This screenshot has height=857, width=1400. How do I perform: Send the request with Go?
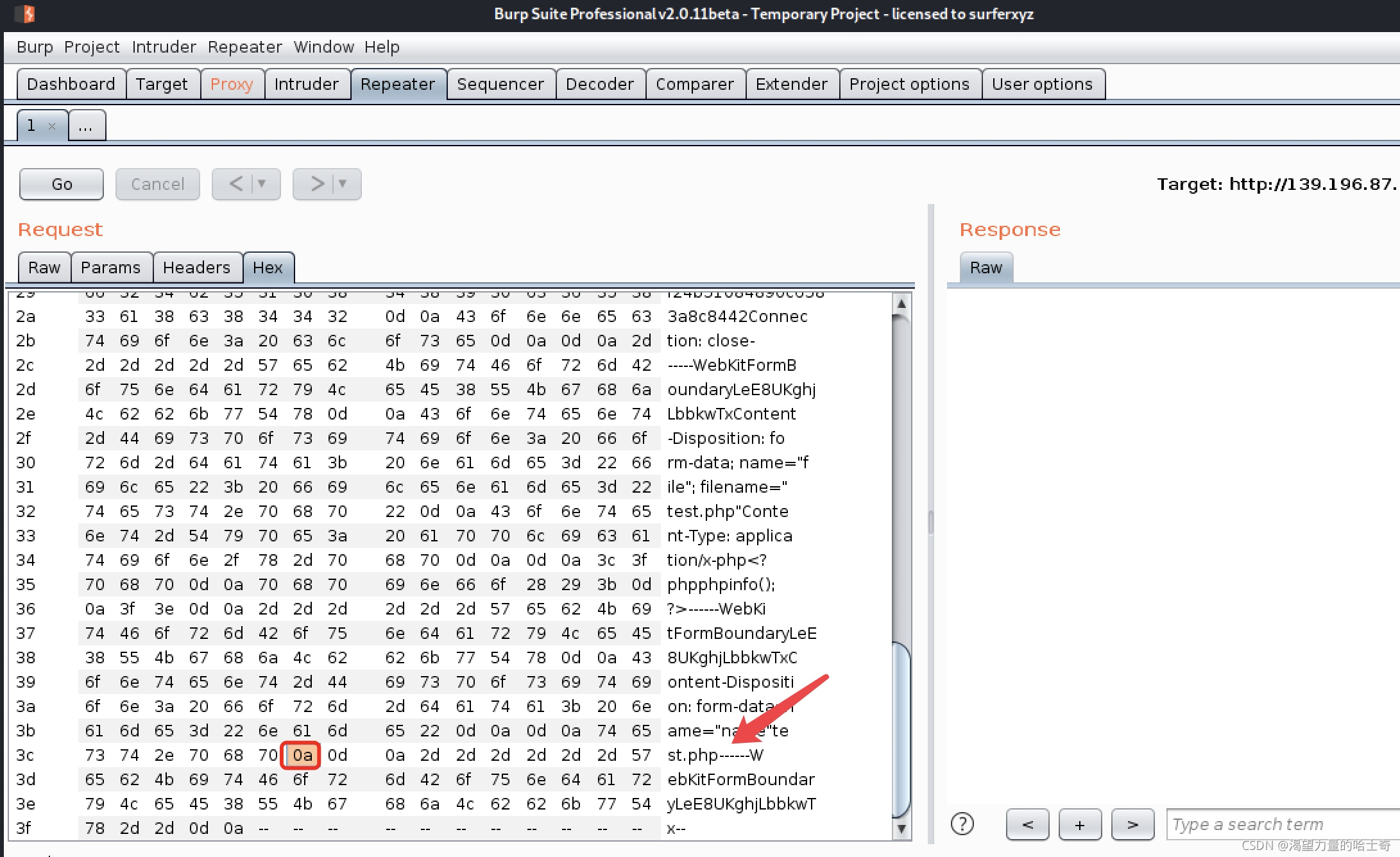coord(62,184)
